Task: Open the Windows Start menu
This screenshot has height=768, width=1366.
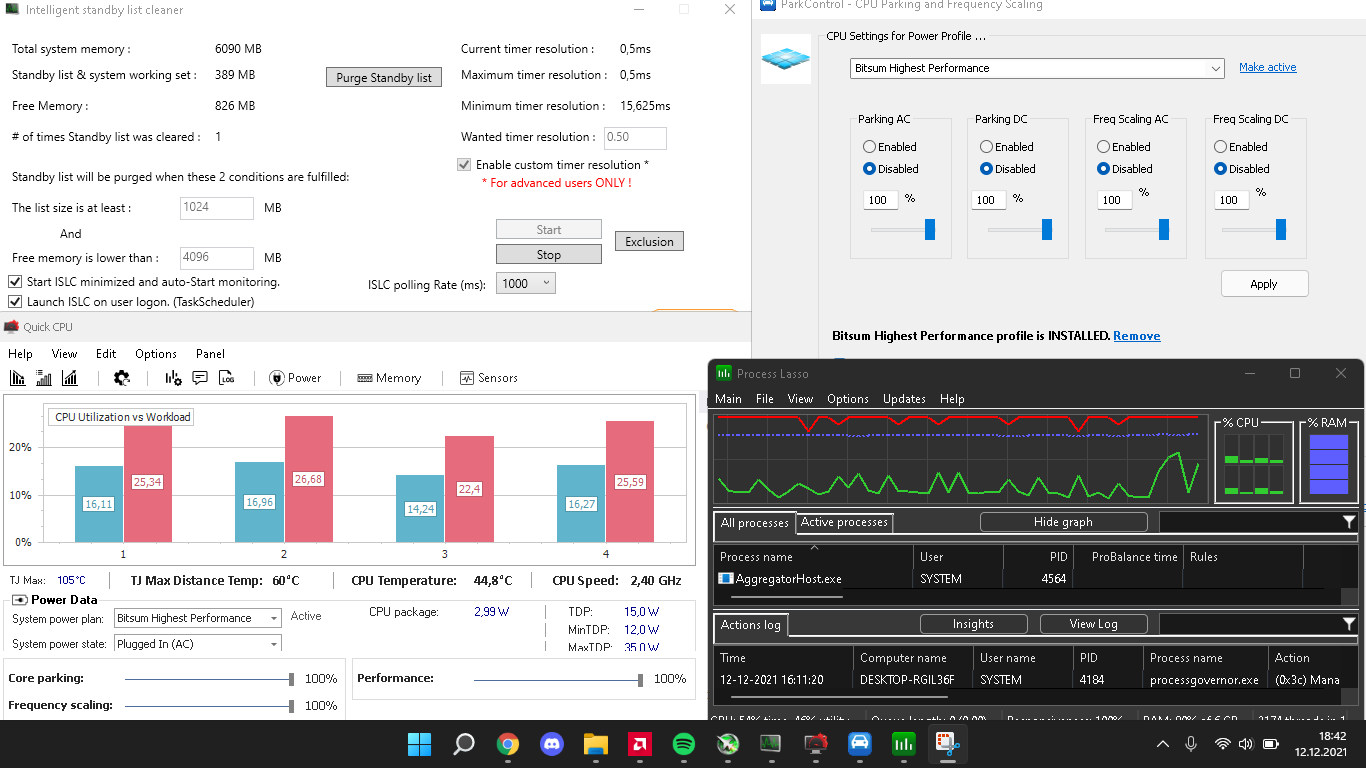Action: [x=420, y=744]
